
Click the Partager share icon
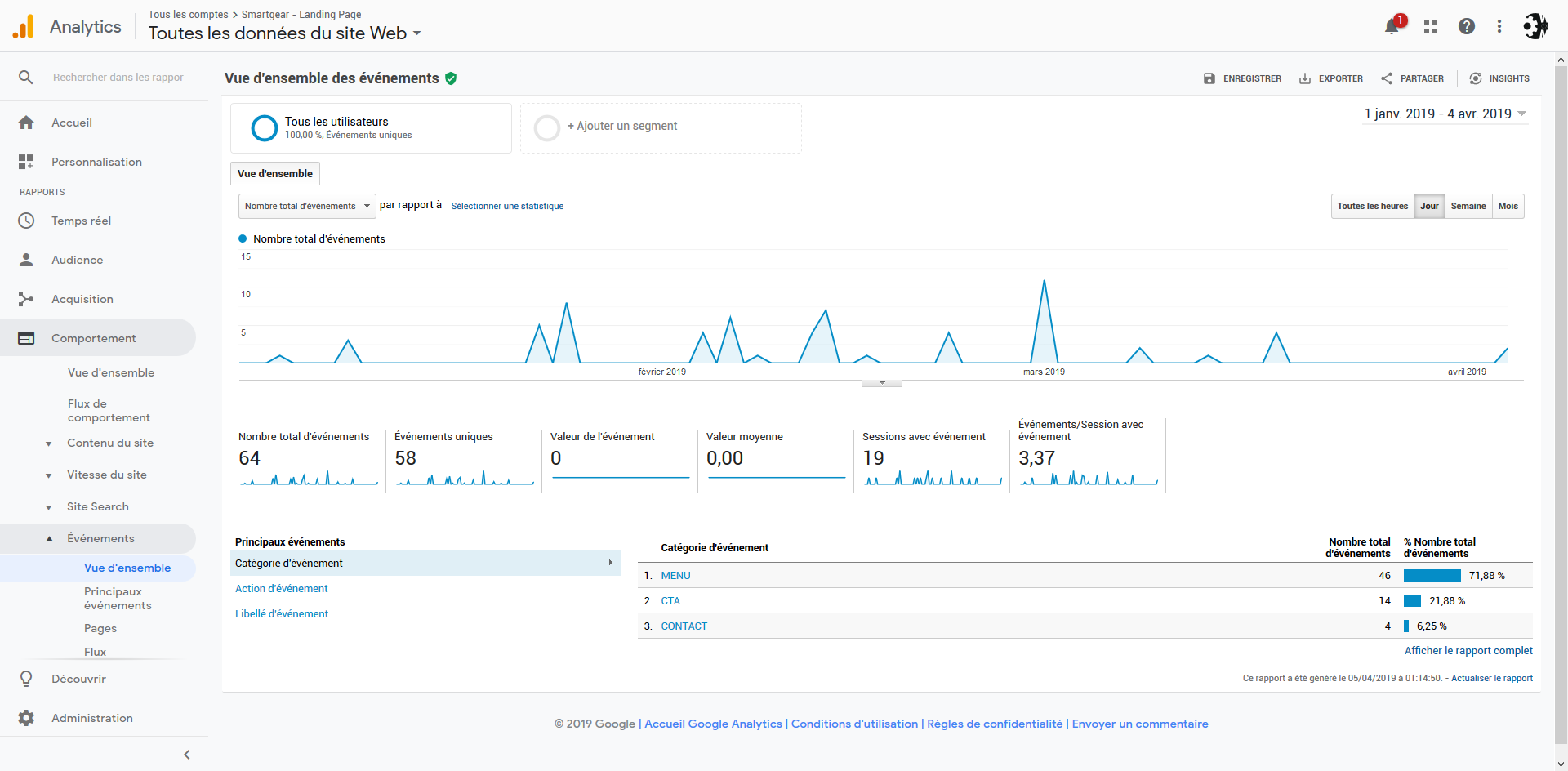pyautogui.click(x=1387, y=78)
